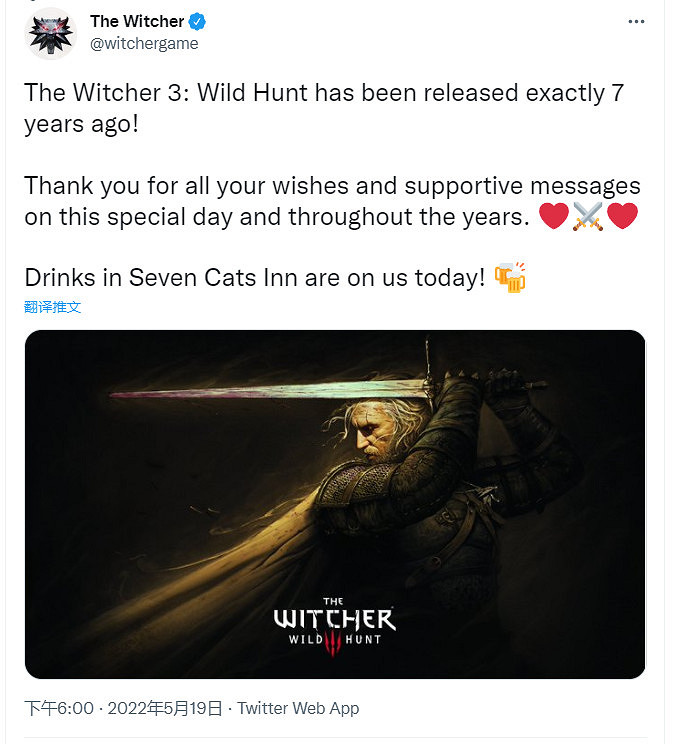Screen dimensions: 674x744
Task: Visit the @witchergame handle
Action: 144,43
